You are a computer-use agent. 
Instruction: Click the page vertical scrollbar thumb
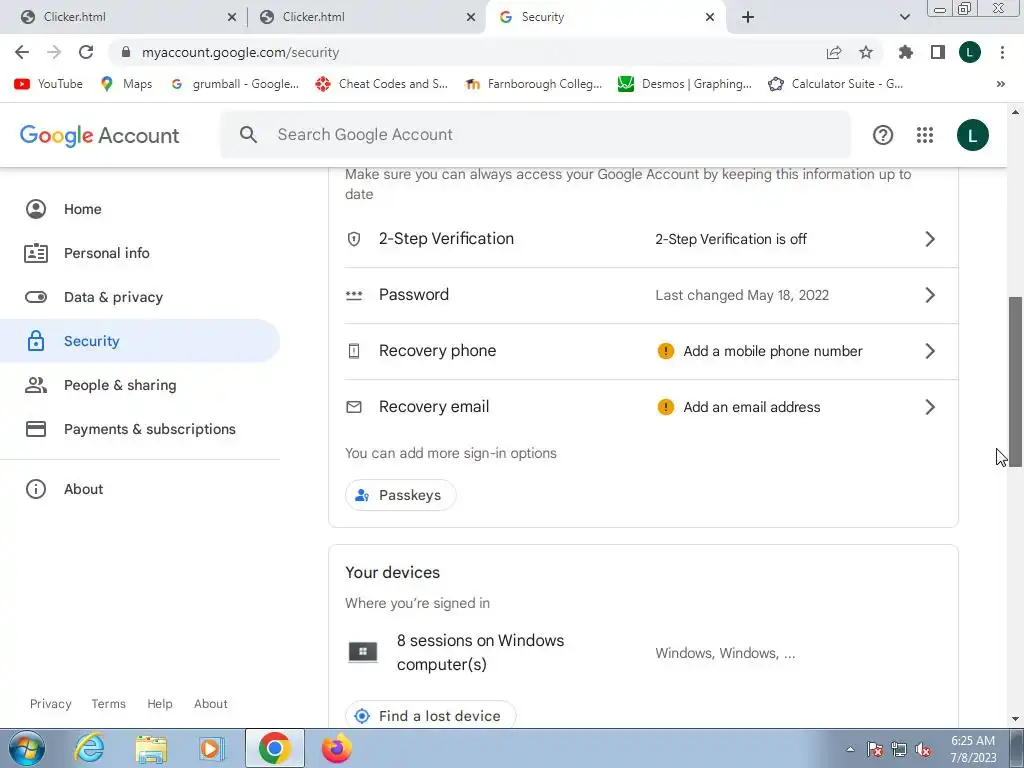pos(1016,382)
